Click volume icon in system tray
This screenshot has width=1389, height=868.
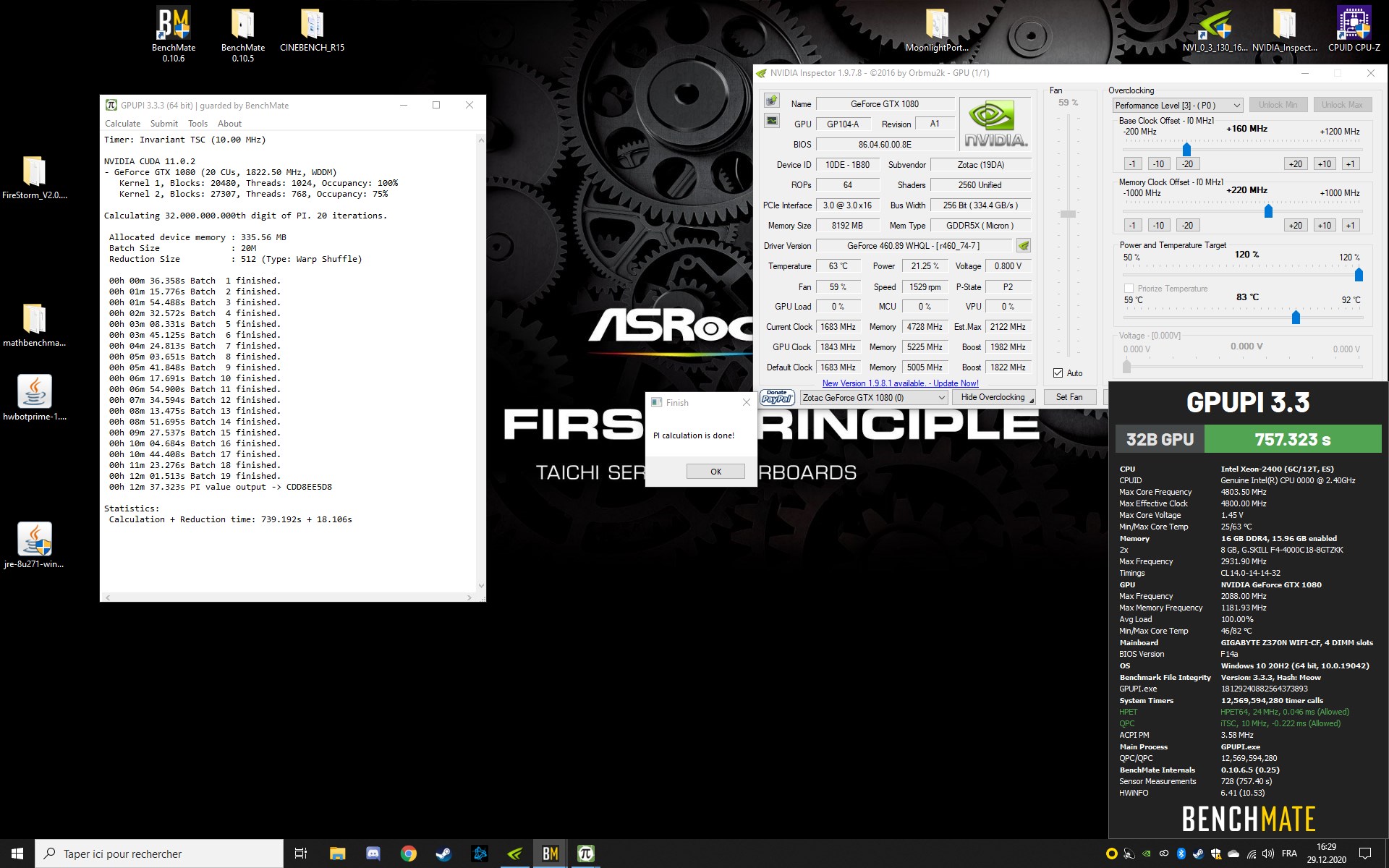[1268, 854]
